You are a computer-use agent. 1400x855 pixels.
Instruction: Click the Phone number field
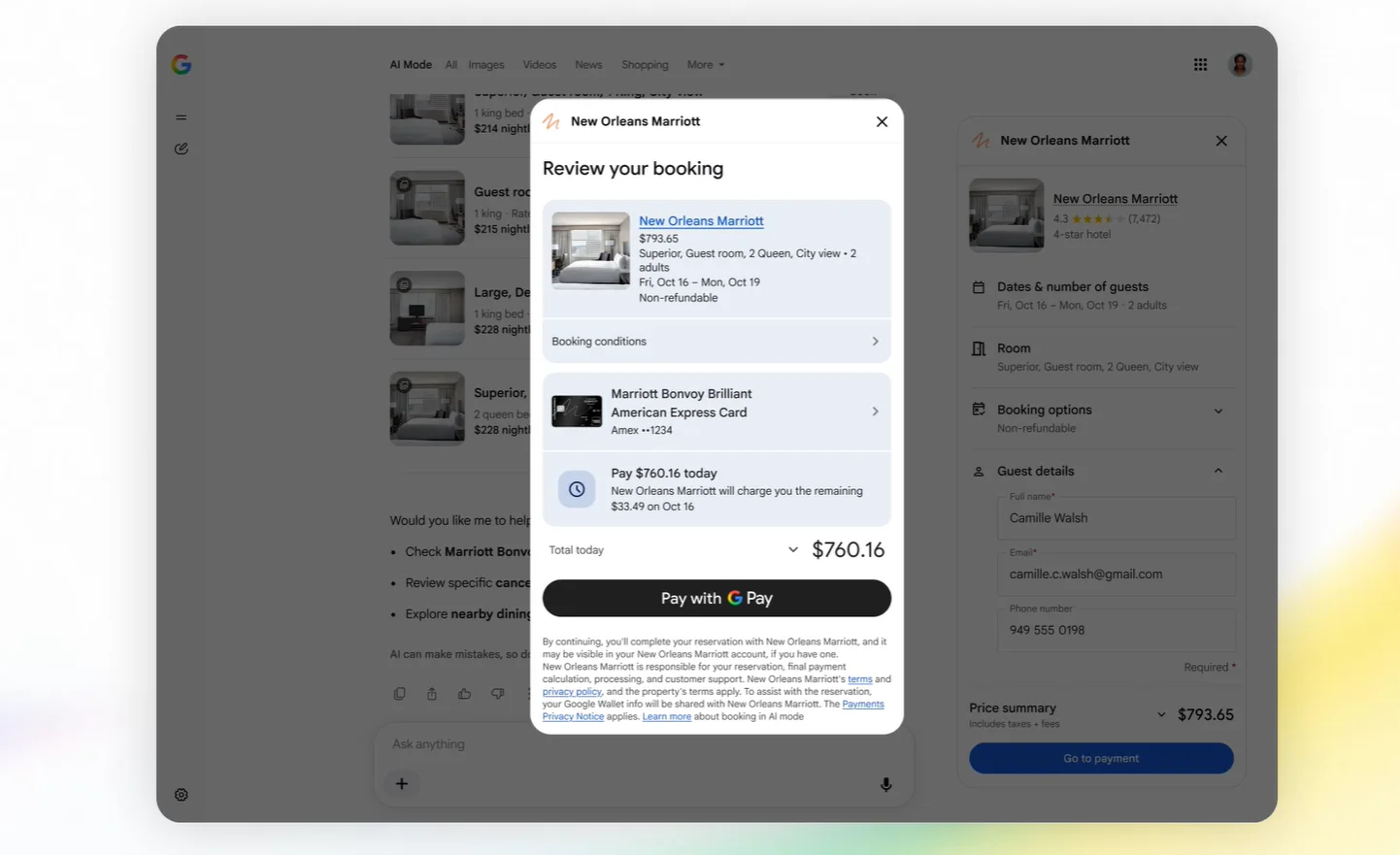tap(1117, 631)
